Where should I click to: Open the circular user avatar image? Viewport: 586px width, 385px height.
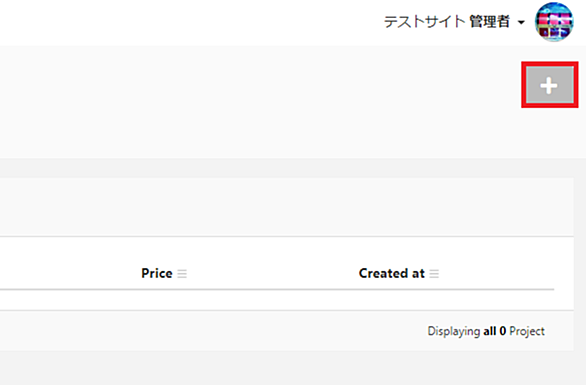[x=554, y=22]
